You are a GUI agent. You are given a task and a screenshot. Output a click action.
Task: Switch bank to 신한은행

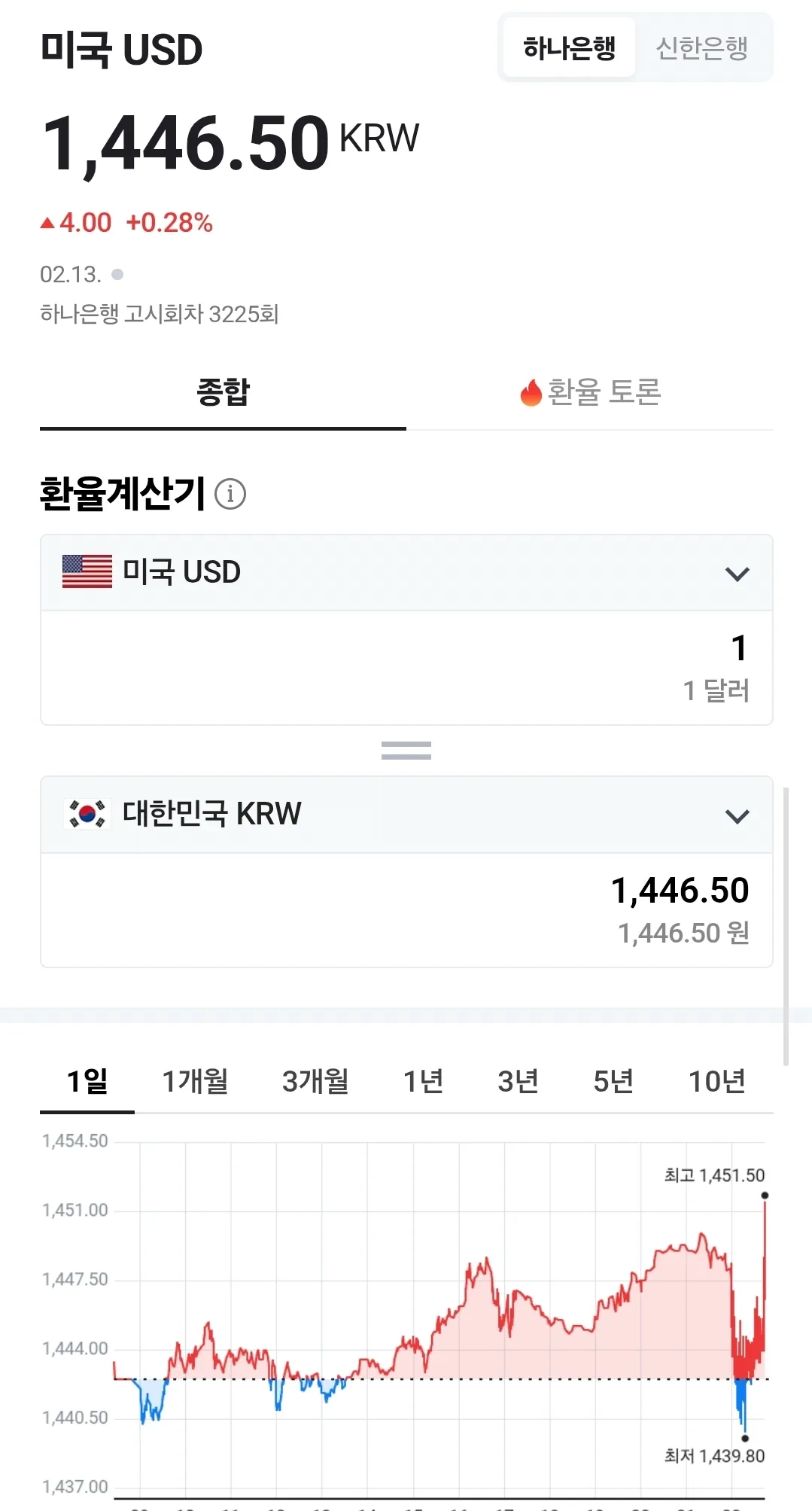pyautogui.click(x=702, y=48)
